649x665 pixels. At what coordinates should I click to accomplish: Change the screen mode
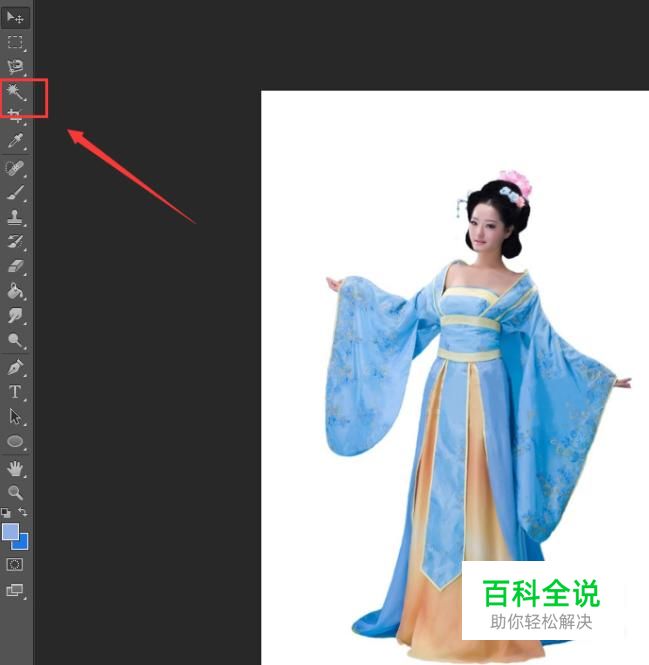pos(15,590)
